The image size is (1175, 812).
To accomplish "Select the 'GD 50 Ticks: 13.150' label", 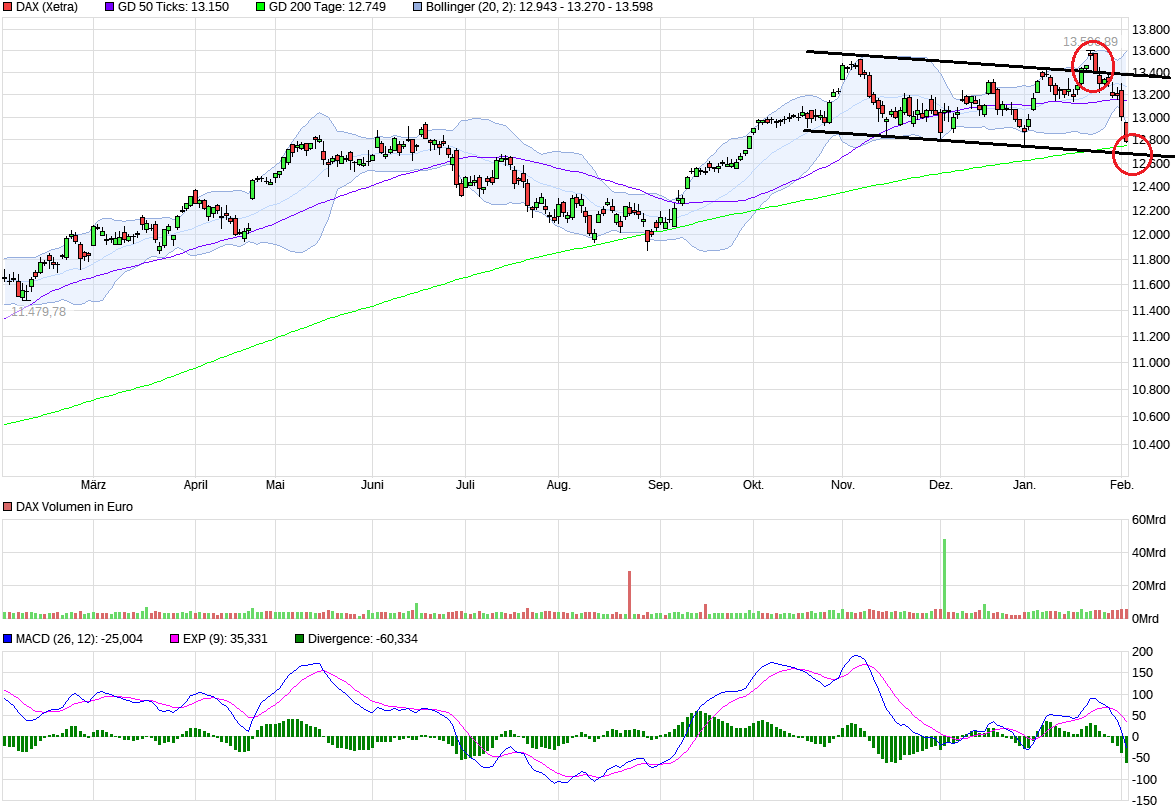I will pyautogui.click(x=173, y=7).
